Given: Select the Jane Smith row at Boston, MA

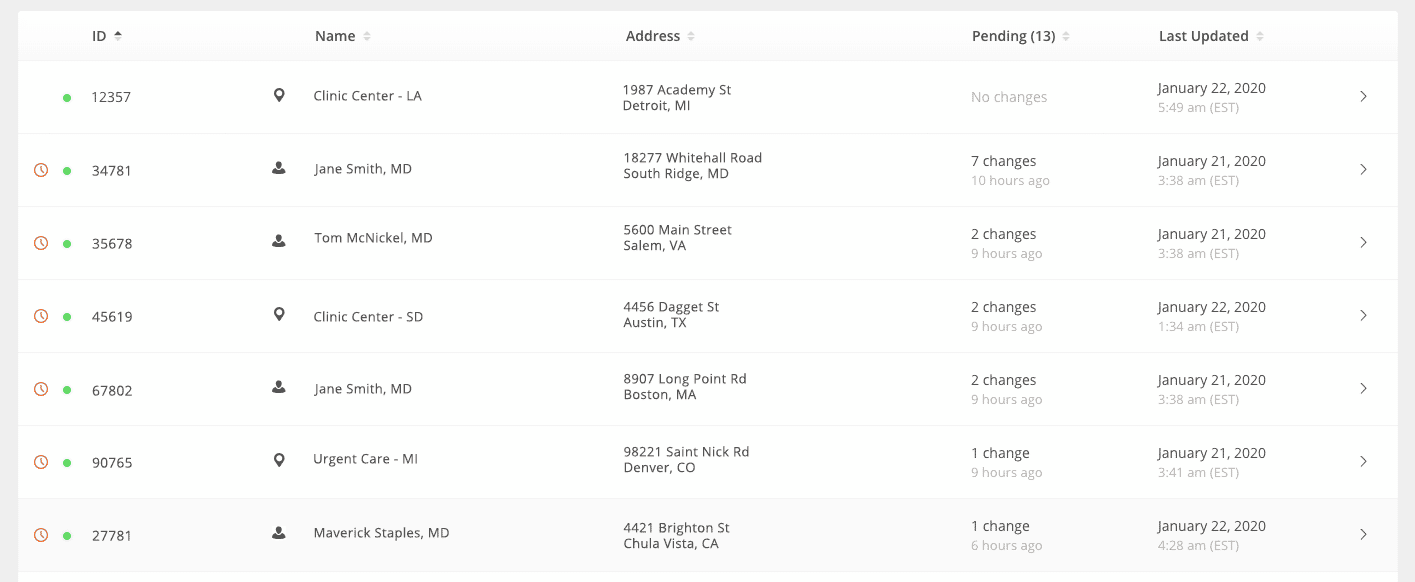Looking at the screenshot, I should coord(708,389).
